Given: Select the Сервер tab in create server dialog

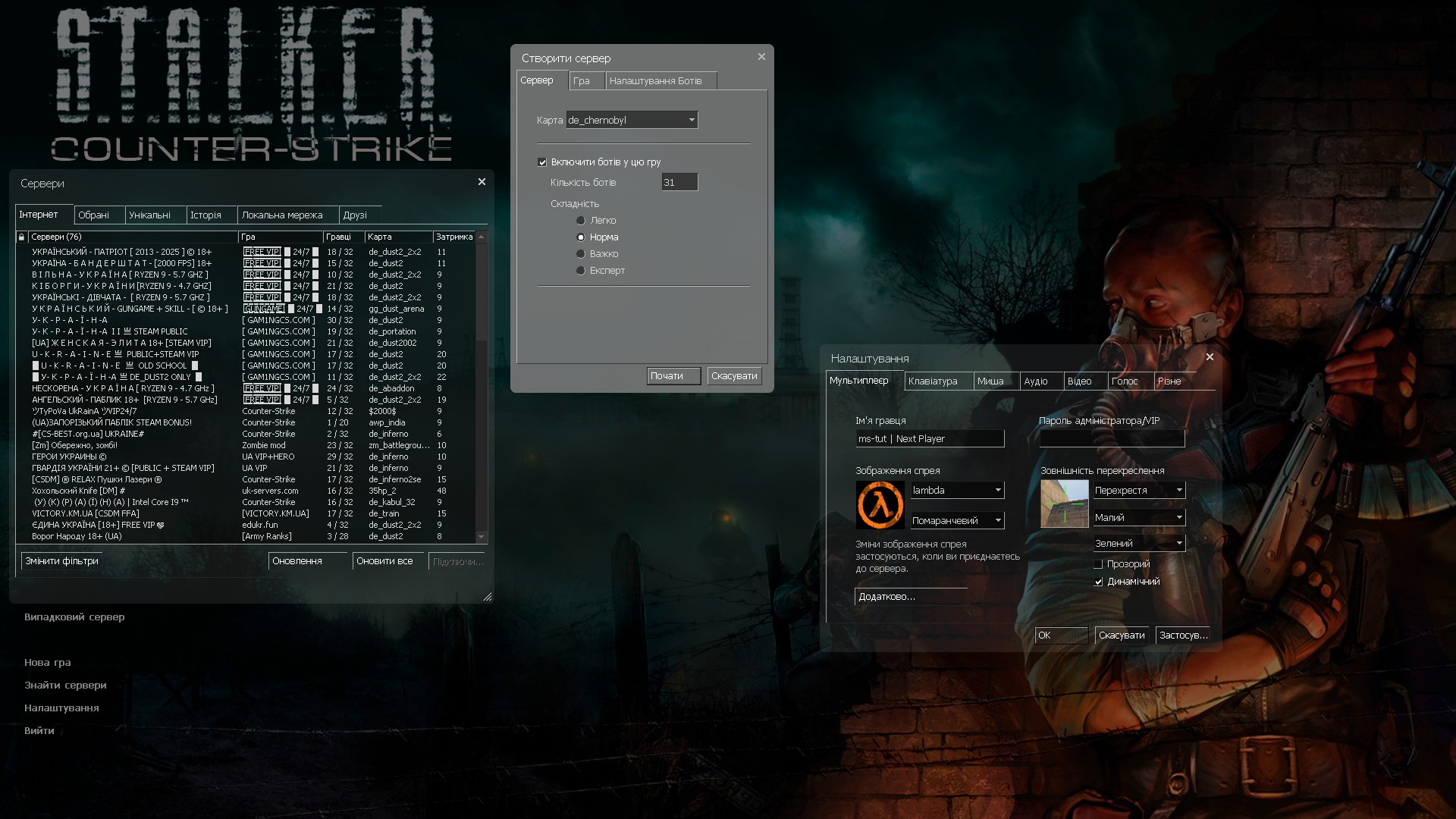Looking at the screenshot, I should (x=542, y=80).
